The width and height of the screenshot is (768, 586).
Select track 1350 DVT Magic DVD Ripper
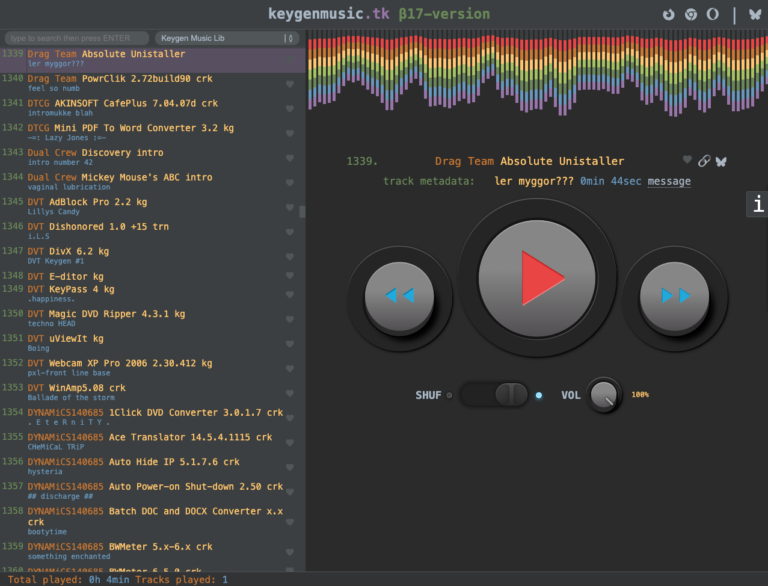point(147,318)
